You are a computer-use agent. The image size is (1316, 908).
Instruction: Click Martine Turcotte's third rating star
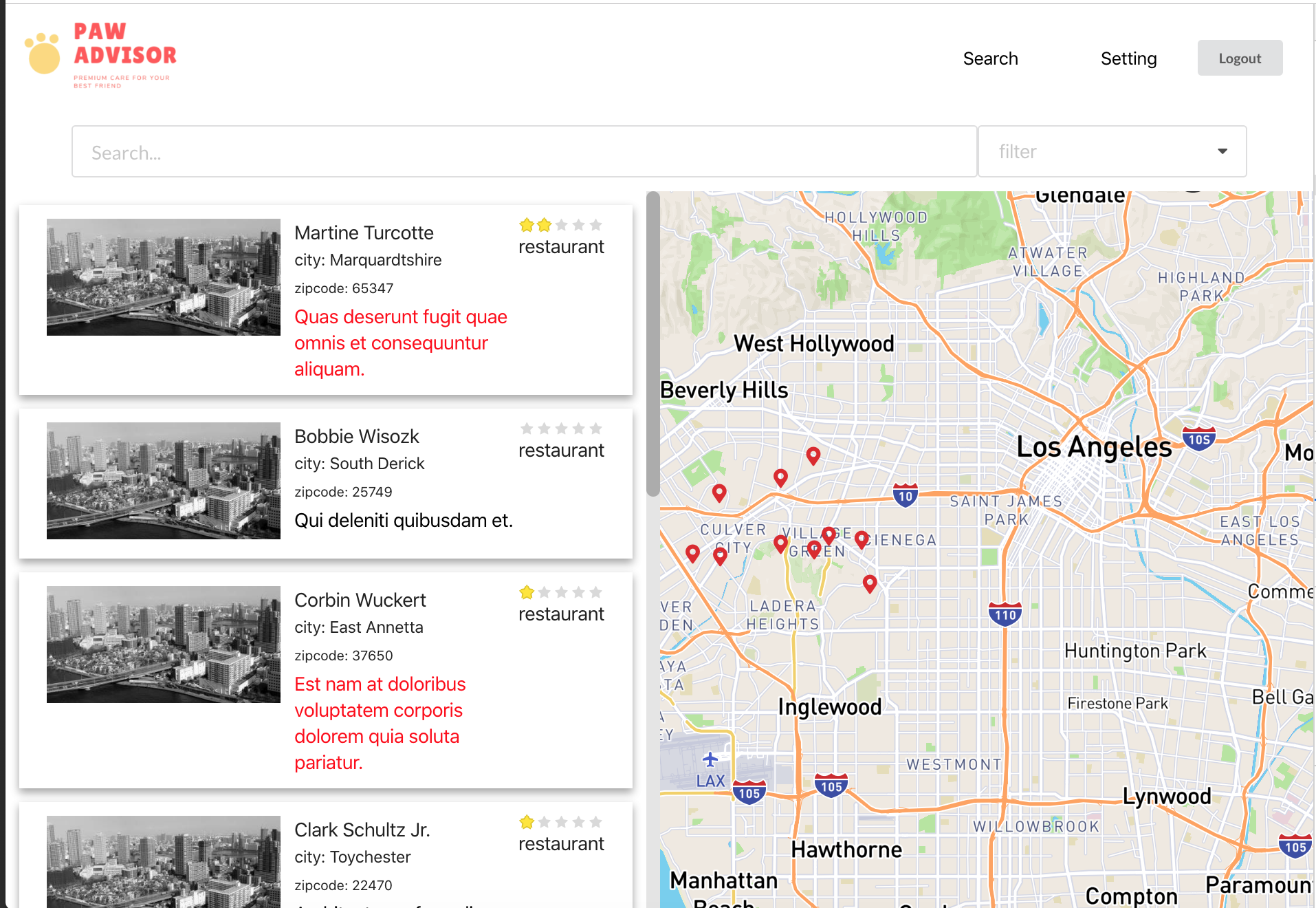coord(562,225)
